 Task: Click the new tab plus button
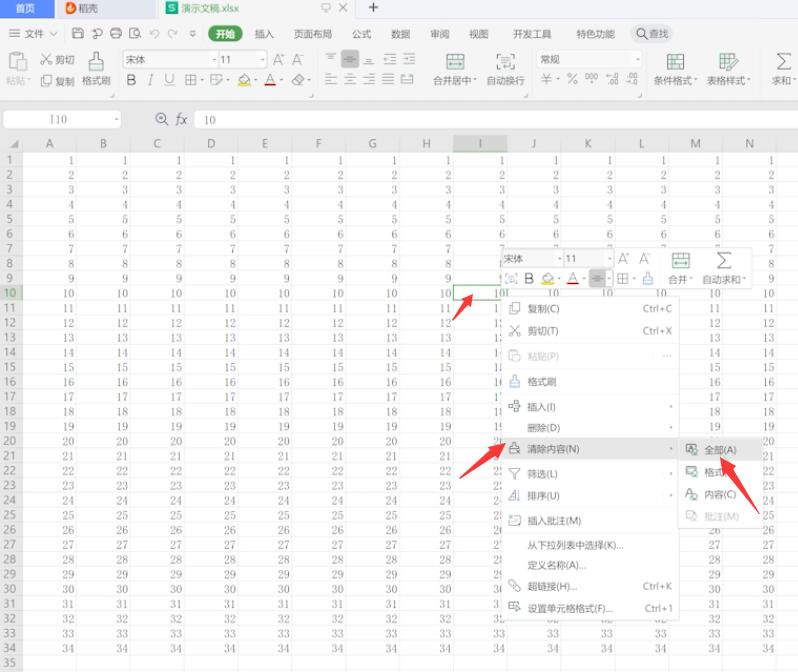(373, 7)
